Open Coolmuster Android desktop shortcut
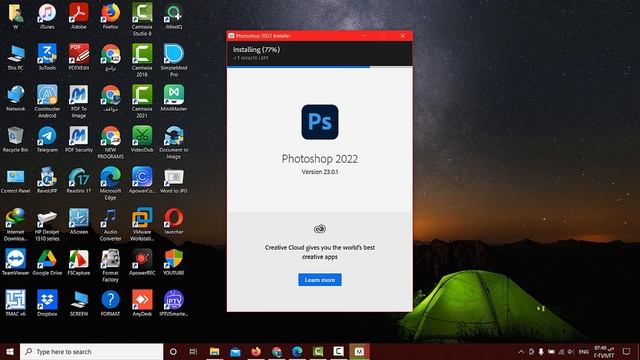Image resolution: width=640 pixels, height=360 pixels. tap(47, 102)
